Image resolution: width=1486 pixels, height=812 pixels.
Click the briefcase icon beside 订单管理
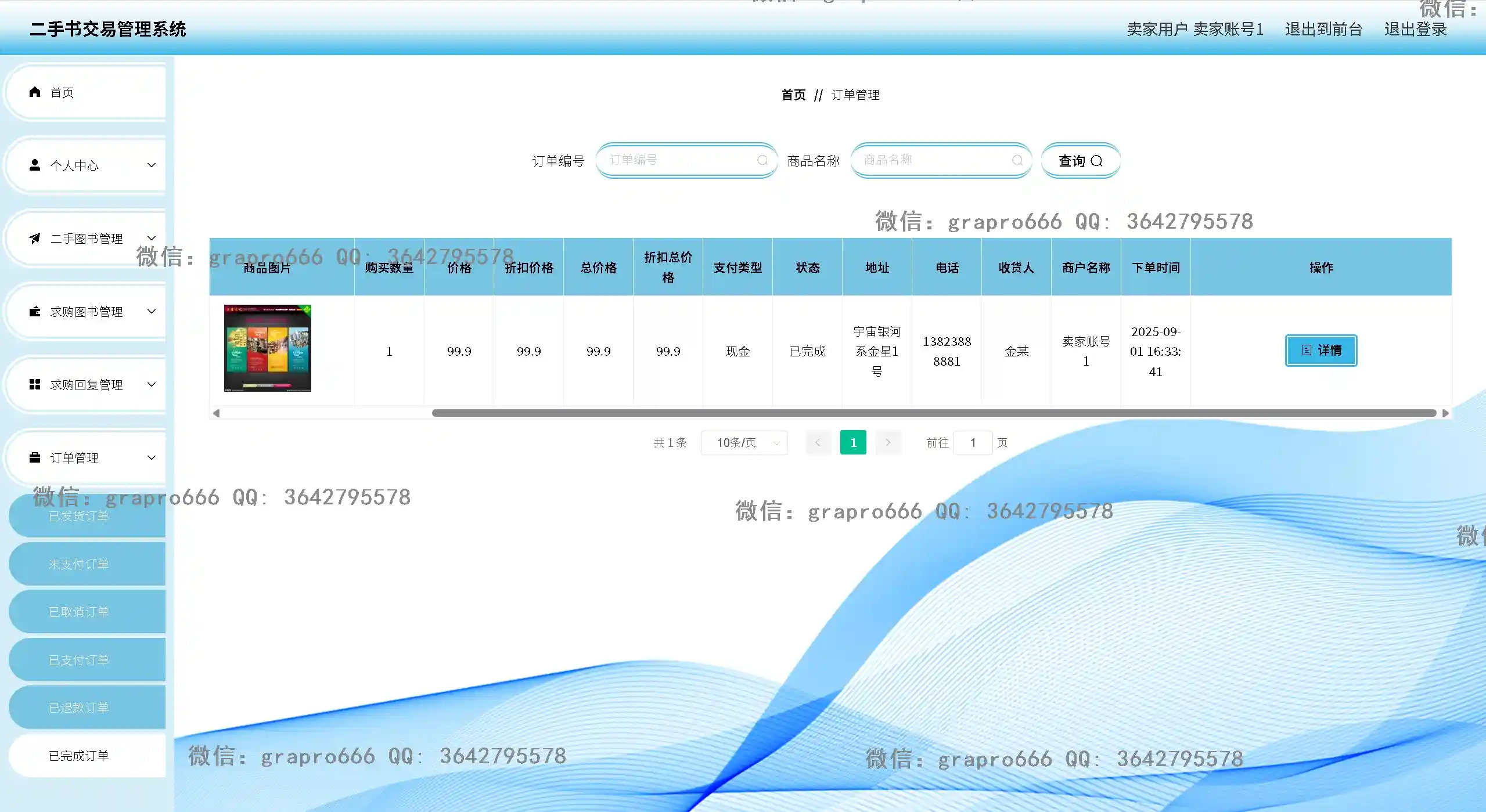point(35,458)
